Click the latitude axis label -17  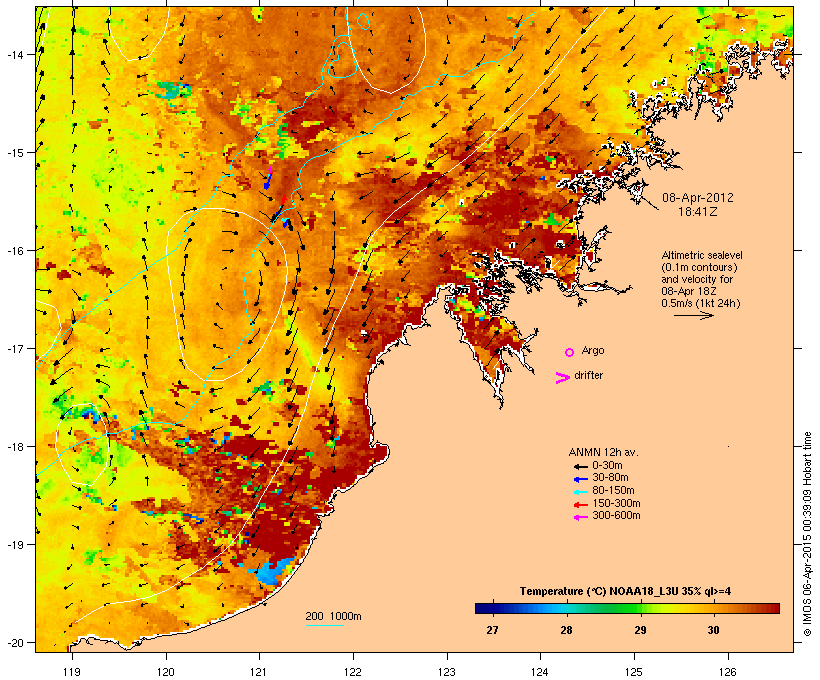click(14, 348)
